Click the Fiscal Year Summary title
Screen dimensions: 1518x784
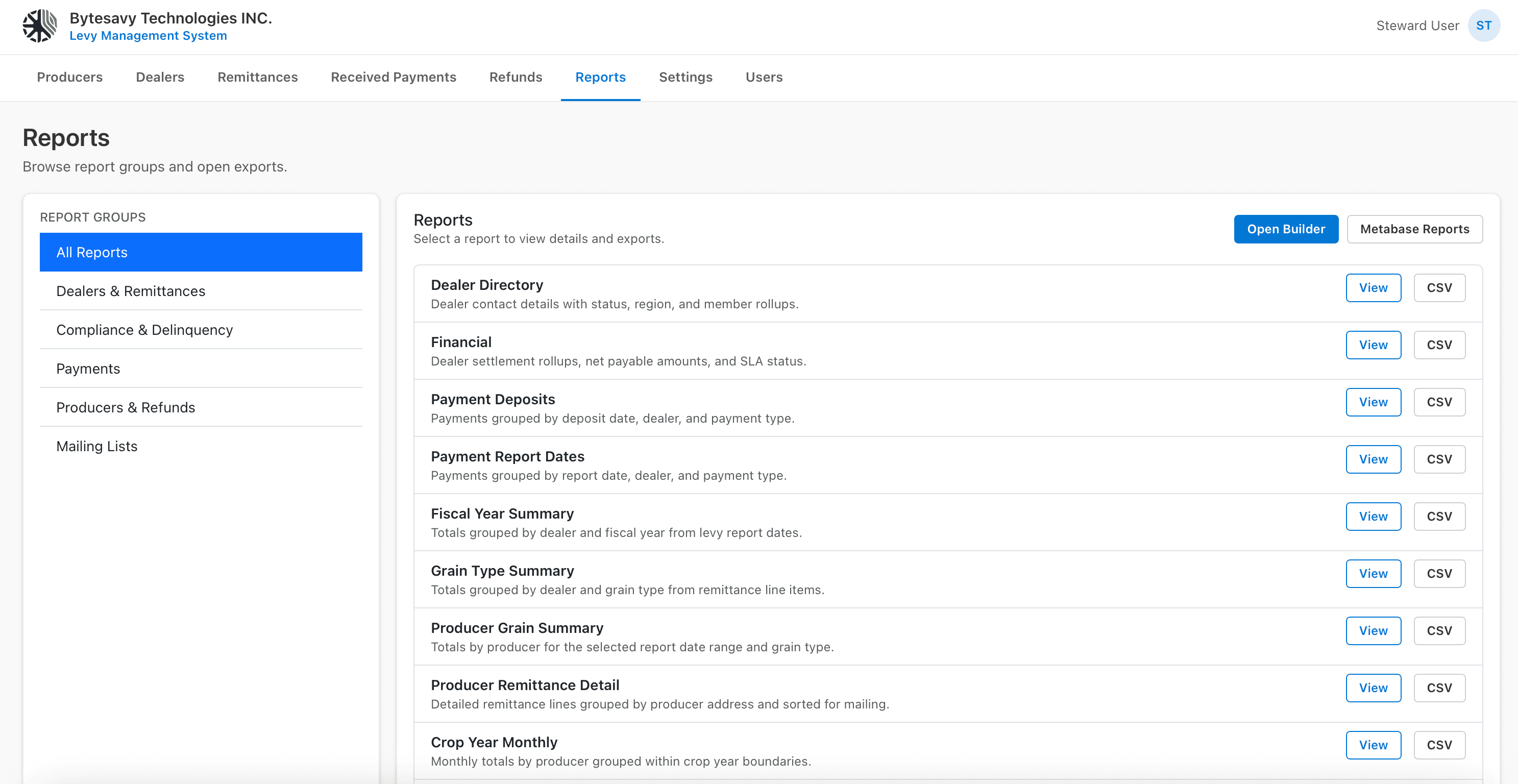click(x=502, y=514)
